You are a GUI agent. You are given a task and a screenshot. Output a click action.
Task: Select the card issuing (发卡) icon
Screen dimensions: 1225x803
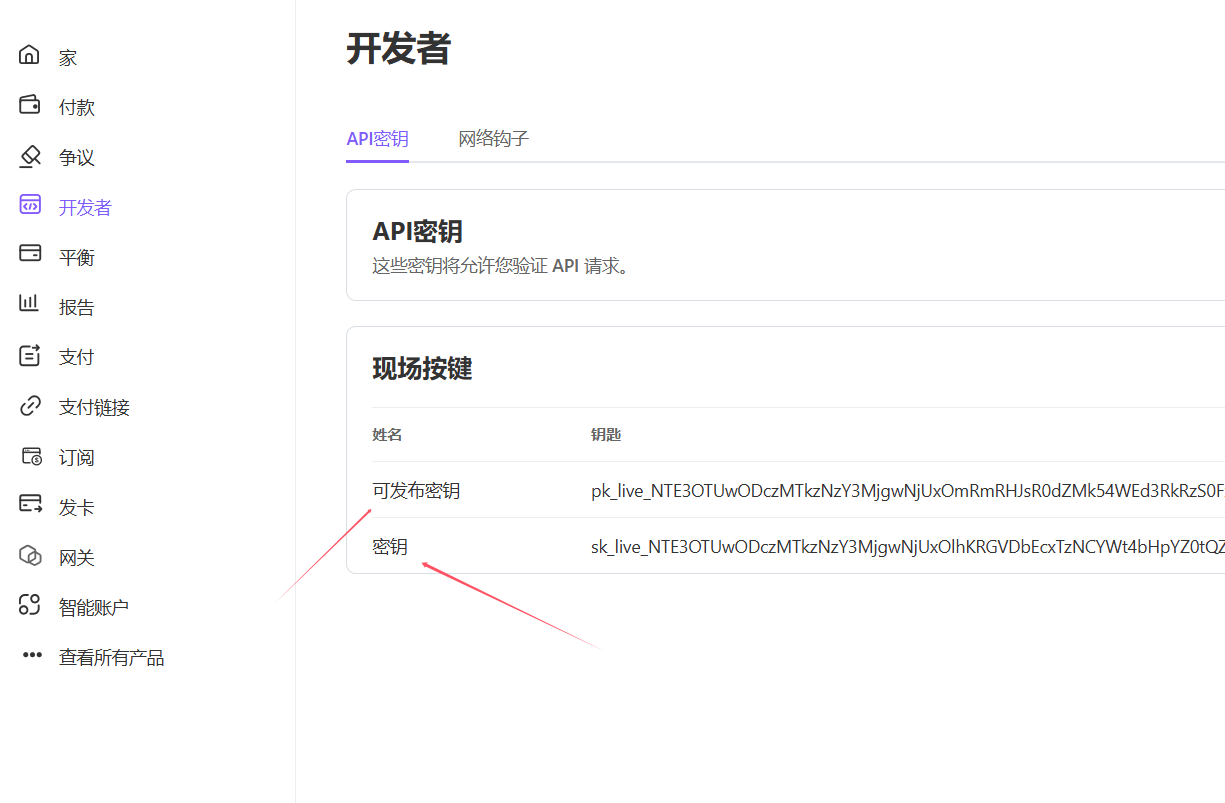30,504
